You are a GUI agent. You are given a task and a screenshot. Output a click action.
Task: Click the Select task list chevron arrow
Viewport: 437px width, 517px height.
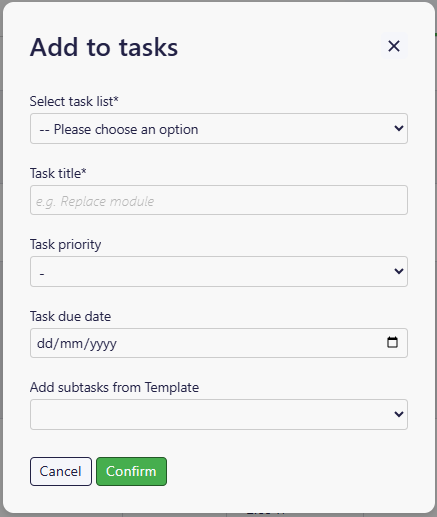(x=399, y=128)
